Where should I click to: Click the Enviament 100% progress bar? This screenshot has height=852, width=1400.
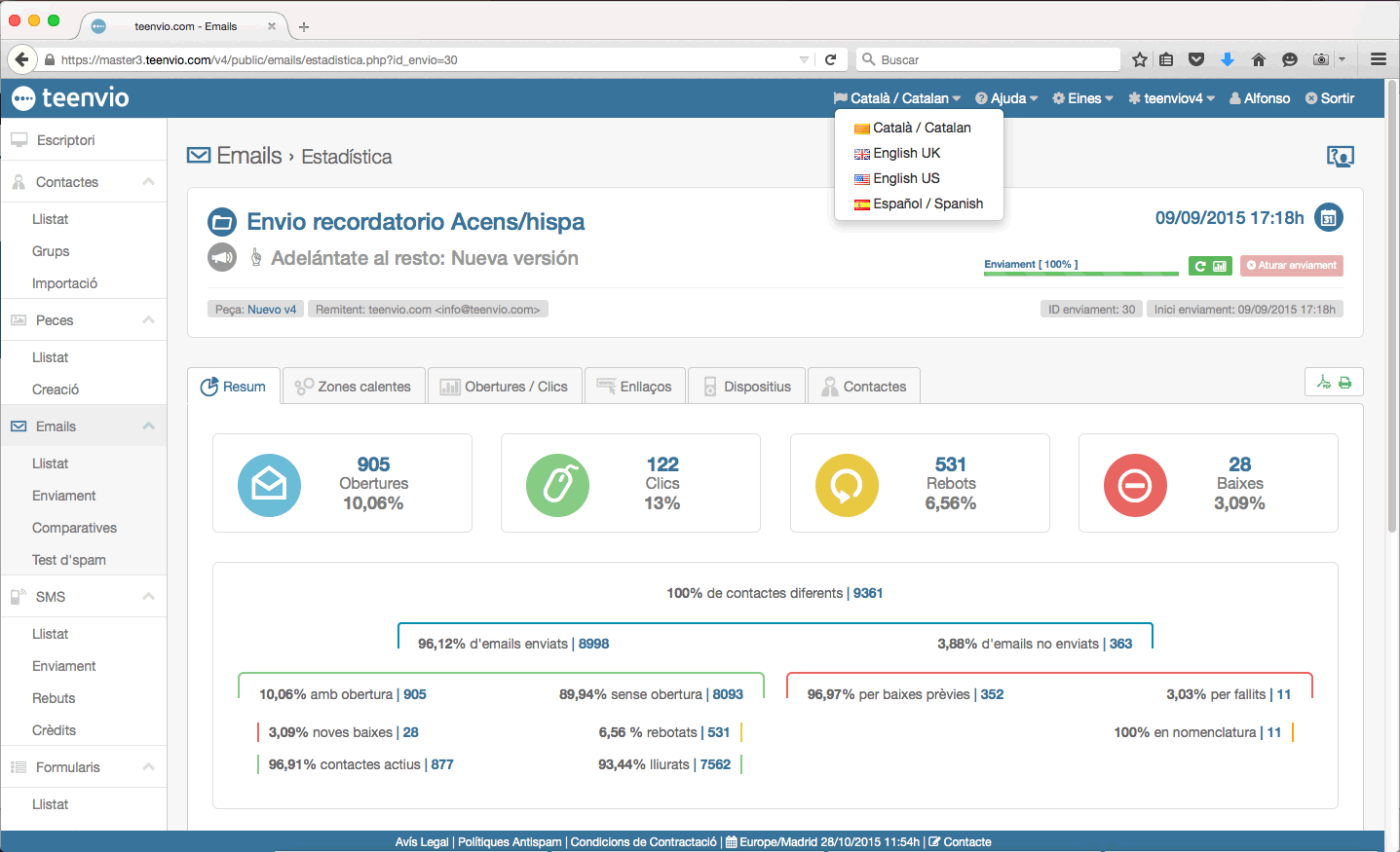click(1080, 274)
